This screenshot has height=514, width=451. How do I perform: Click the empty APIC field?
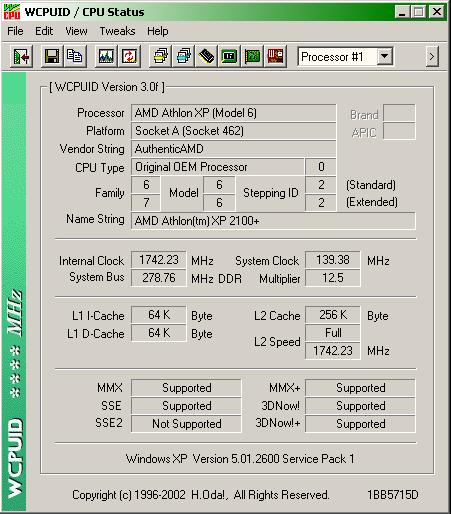tap(399, 131)
